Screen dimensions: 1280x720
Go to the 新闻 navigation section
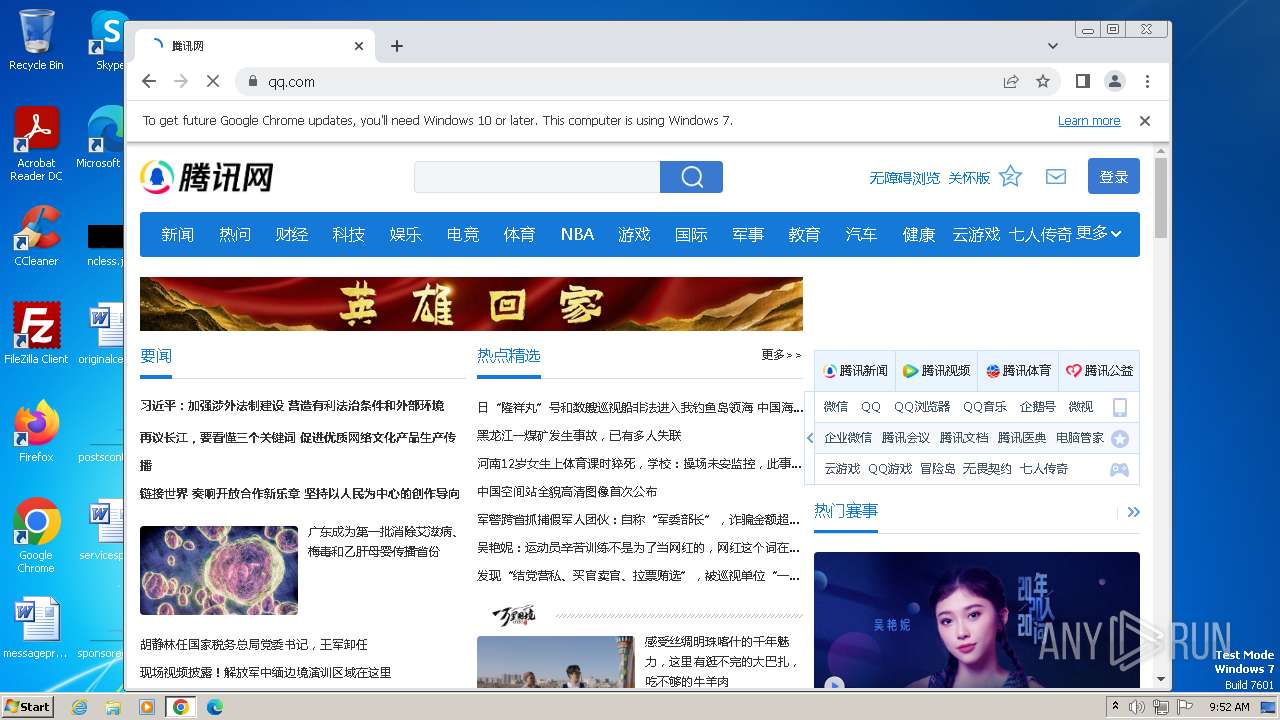coord(178,234)
